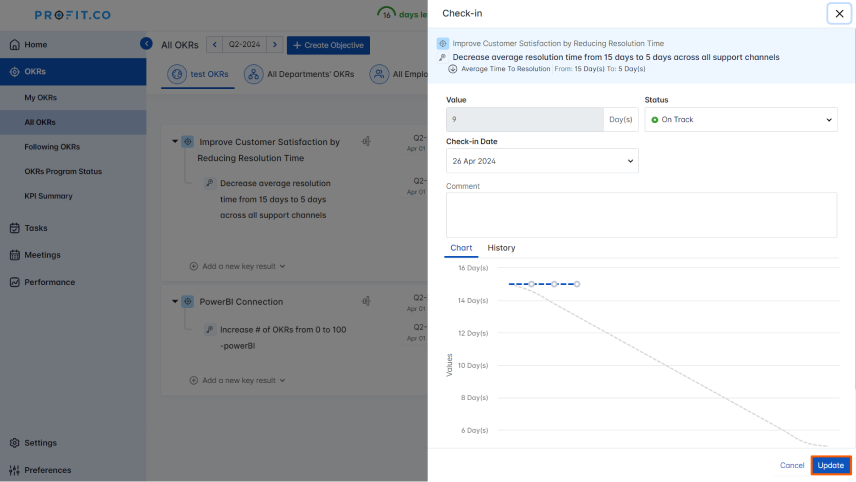Click the Profit.co logo
This screenshot has height=482, width=856.
click(x=73, y=15)
